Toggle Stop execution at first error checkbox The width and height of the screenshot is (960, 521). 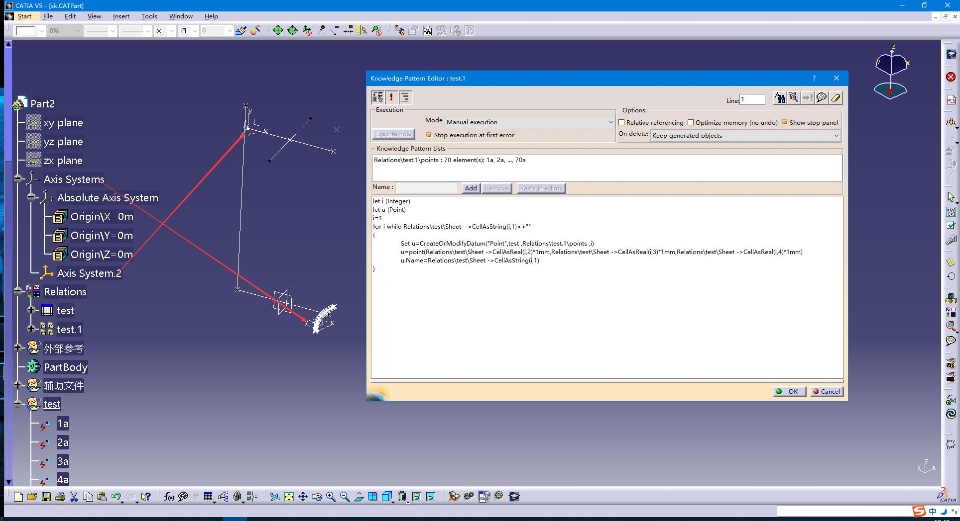429,135
